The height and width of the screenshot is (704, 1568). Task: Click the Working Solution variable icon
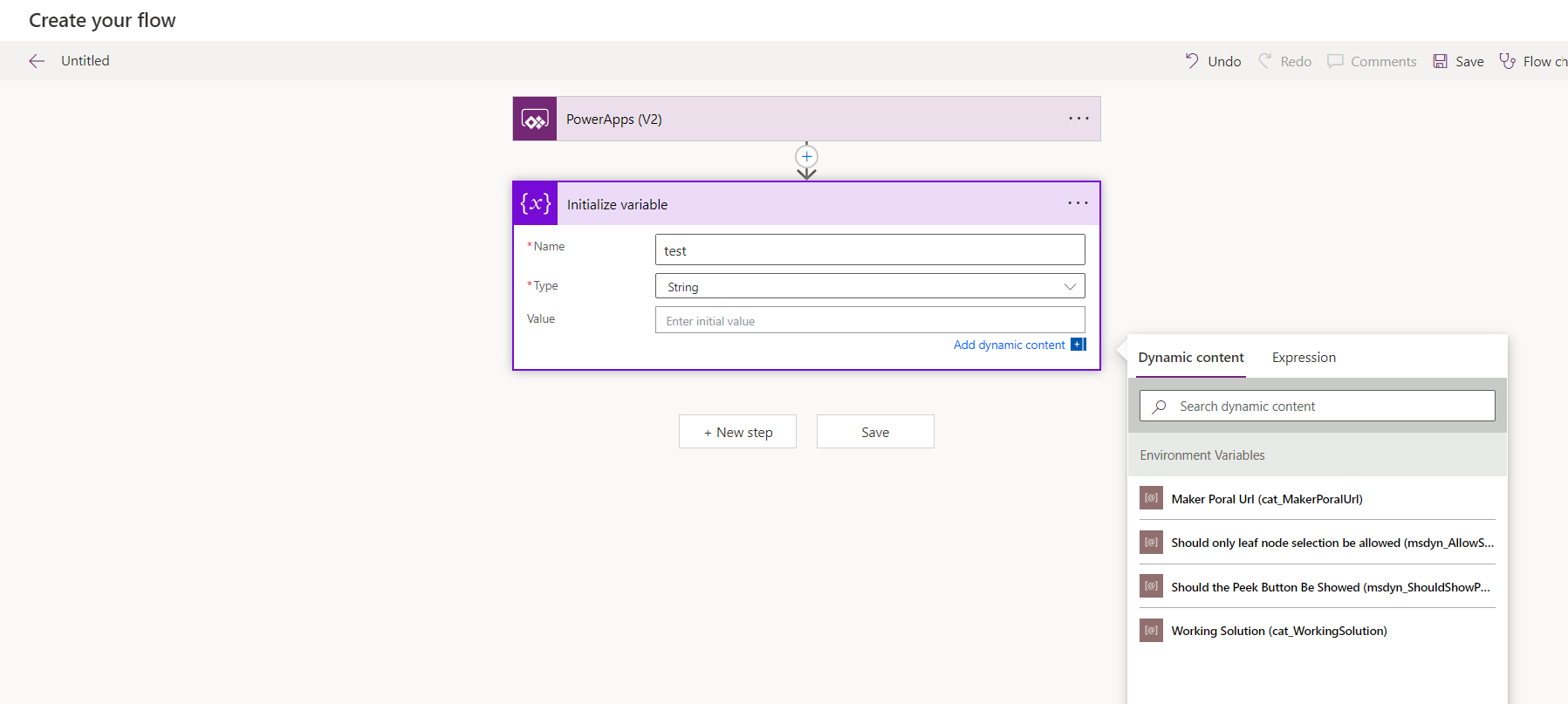1152,630
